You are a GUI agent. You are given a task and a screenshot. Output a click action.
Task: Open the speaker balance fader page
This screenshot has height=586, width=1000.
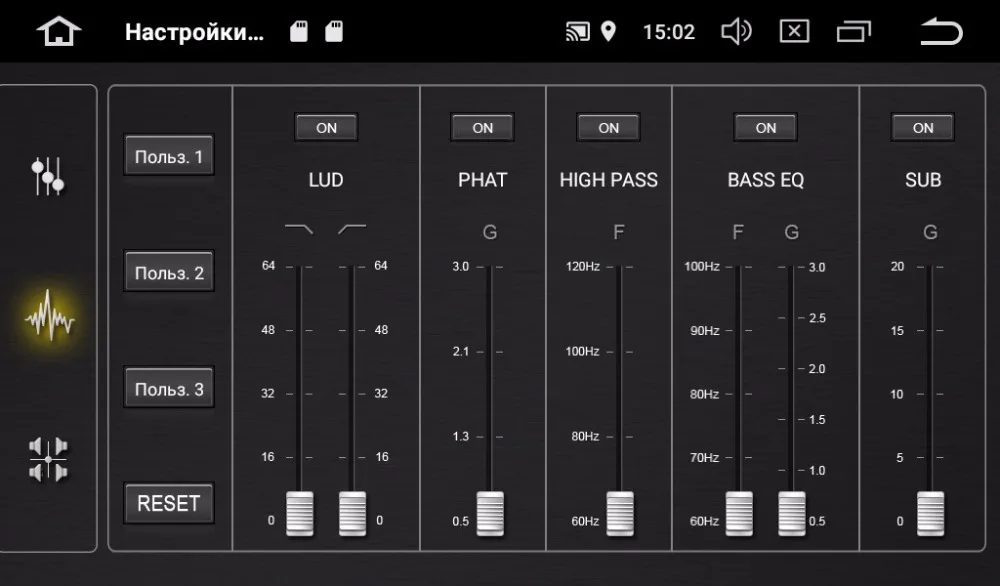tap(48, 459)
